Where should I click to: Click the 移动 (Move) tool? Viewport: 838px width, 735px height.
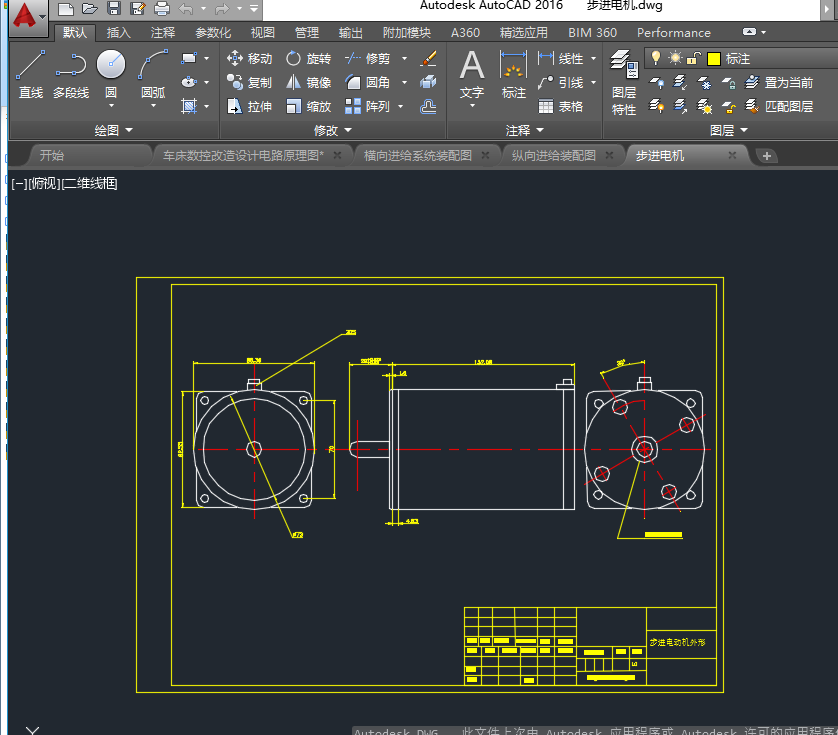pyautogui.click(x=249, y=59)
